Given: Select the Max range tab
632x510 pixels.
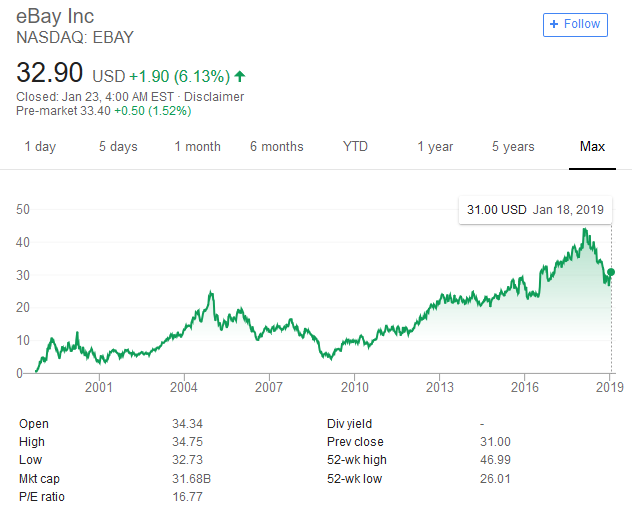Looking at the screenshot, I should tap(592, 146).
